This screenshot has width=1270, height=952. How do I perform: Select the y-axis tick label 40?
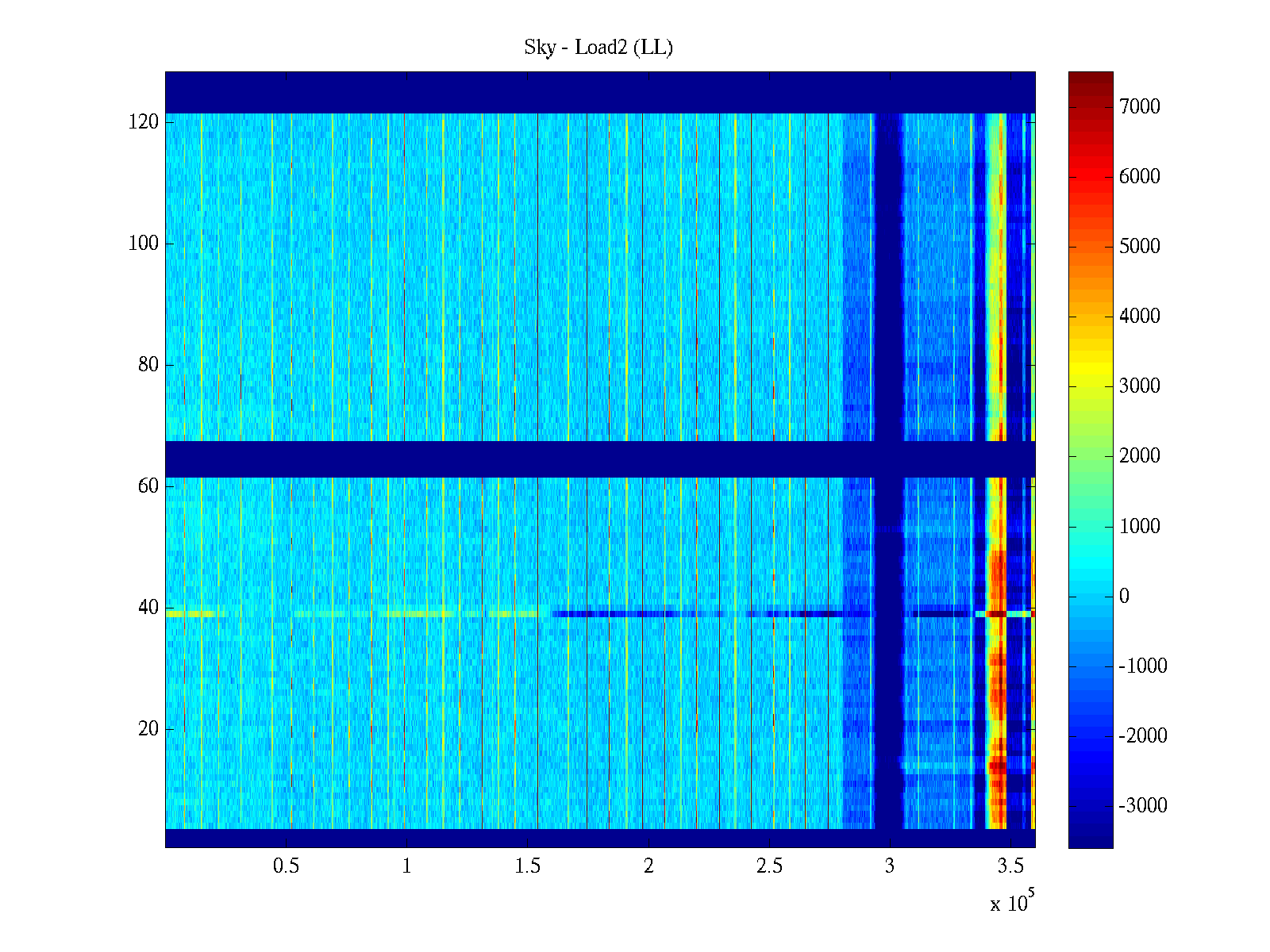[148, 608]
